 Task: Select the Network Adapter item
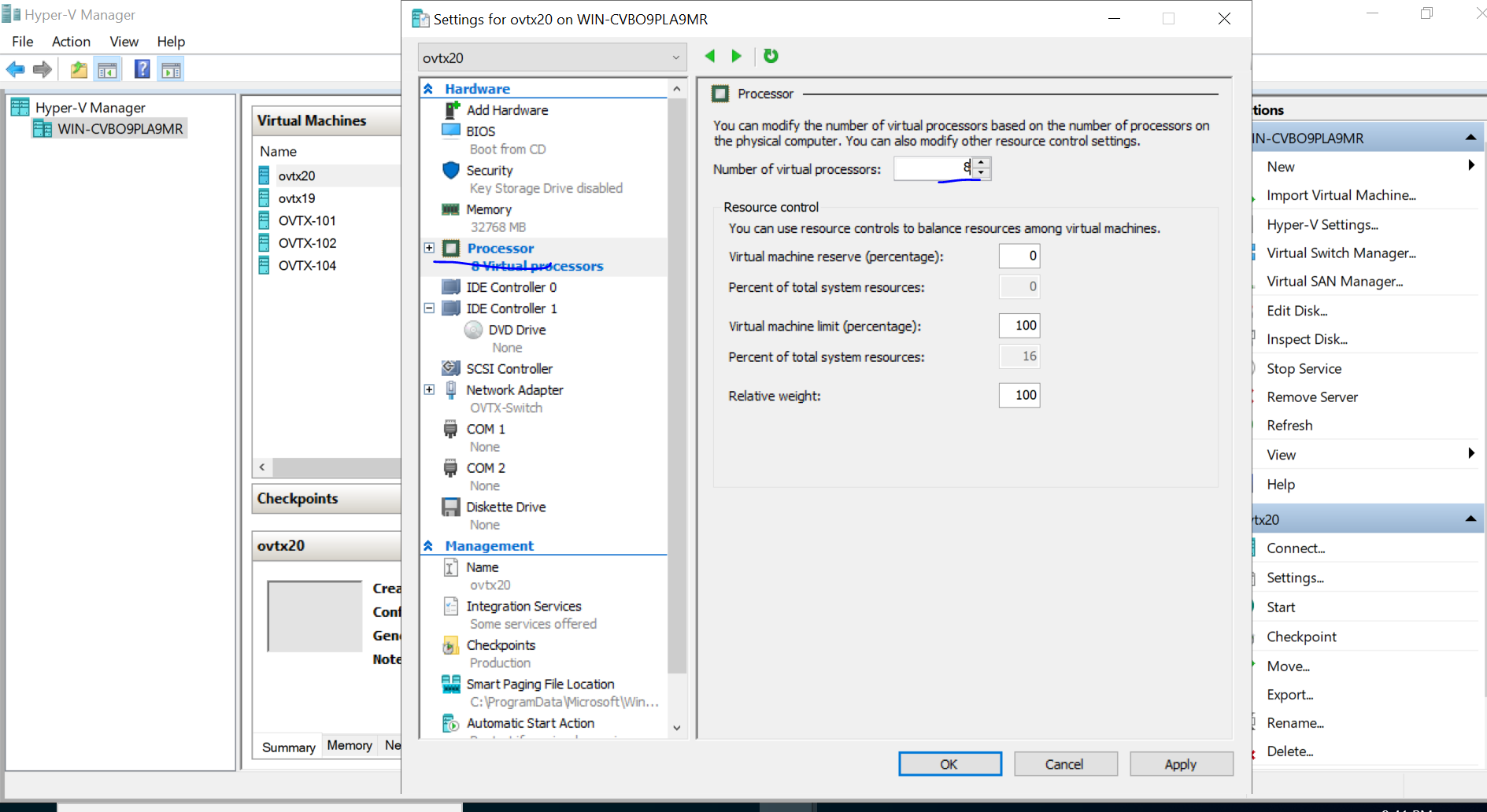(515, 389)
